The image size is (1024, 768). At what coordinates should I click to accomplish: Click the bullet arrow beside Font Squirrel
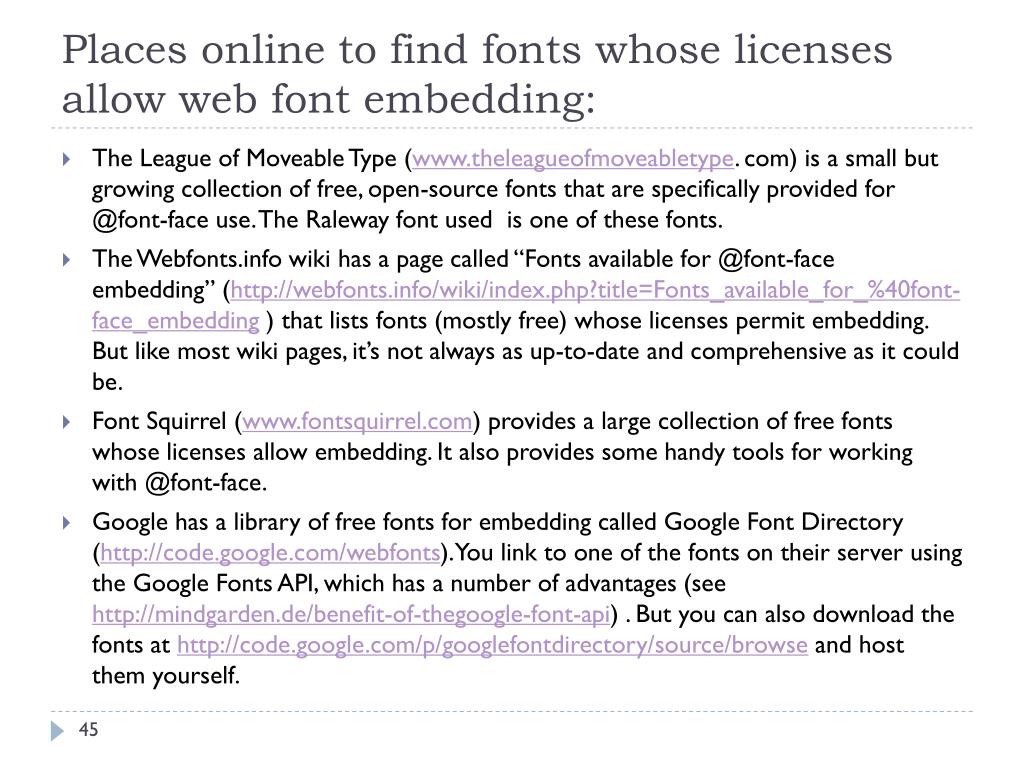(x=66, y=421)
